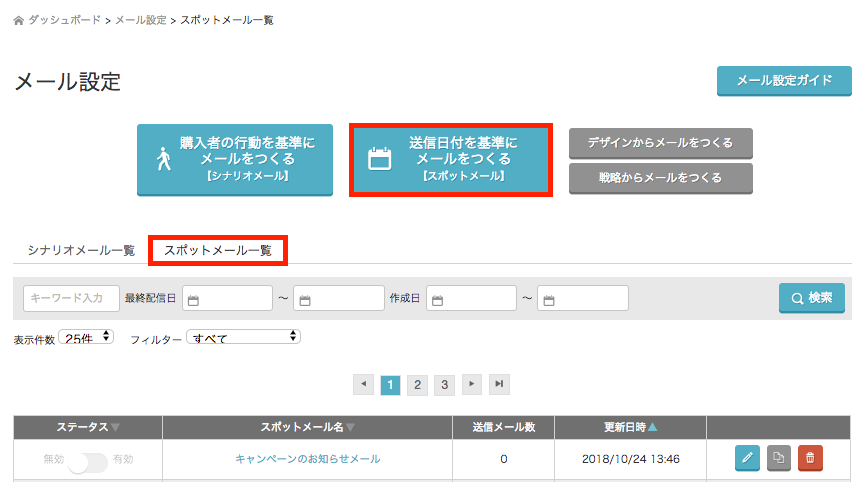Click the 検索 search button
The width and height of the screenshot is (866, 482).
(x=811, y=298)
